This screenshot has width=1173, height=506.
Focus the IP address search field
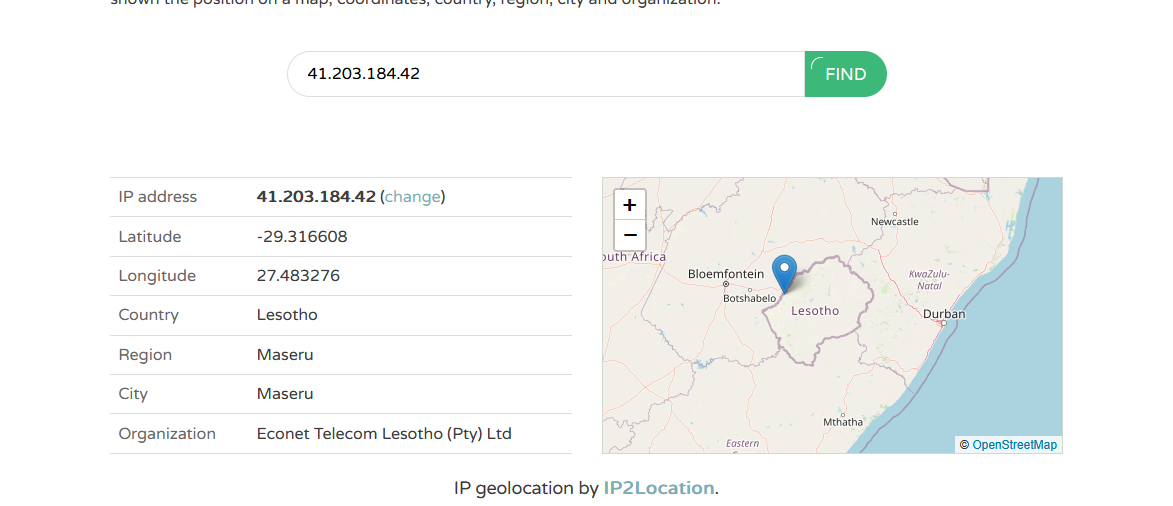point(545,74)
